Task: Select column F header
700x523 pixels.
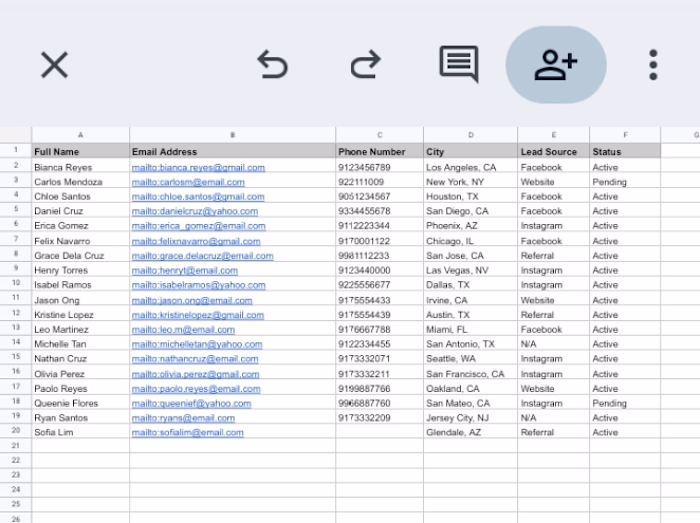Action: coord(625,135)
